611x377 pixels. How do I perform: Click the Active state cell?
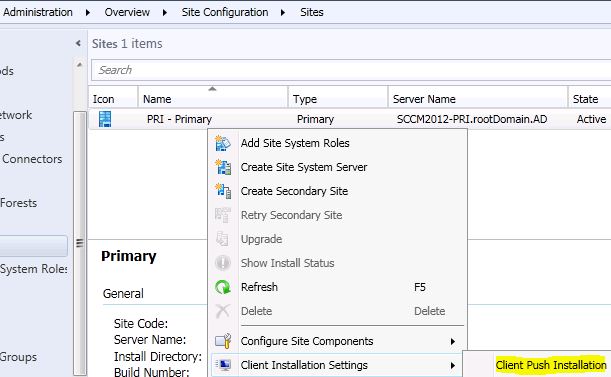pos(591,119)
